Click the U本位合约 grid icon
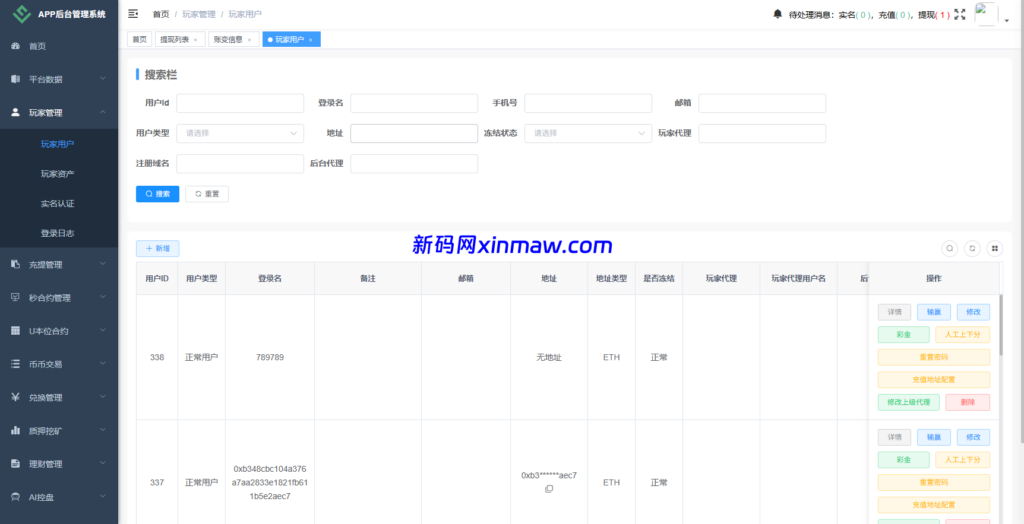This screenshot has height=524, width=1024. coord(16,331)
